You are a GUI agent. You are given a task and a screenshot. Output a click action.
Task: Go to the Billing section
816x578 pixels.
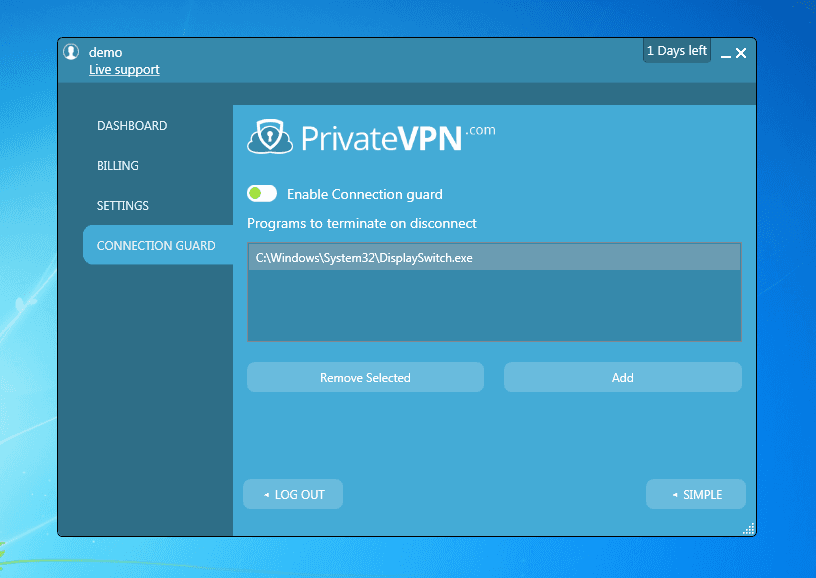click(118, 166)
